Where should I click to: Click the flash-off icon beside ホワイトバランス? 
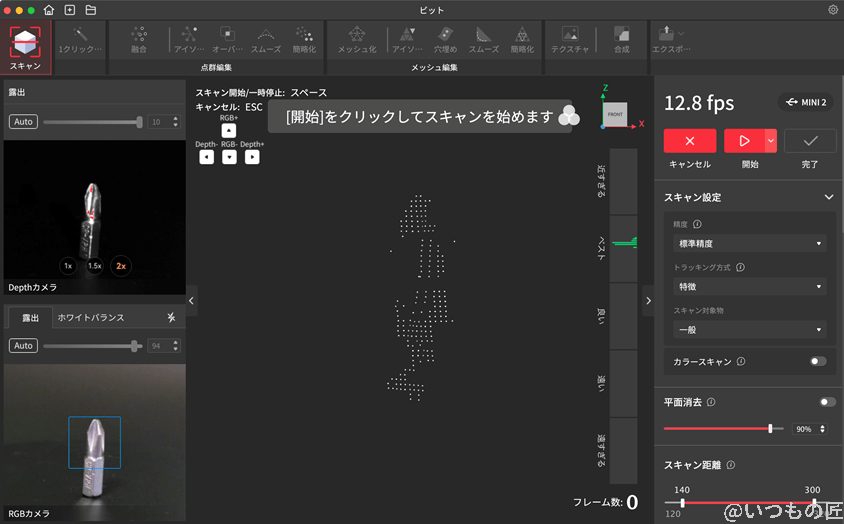click(x=170, y=317)
